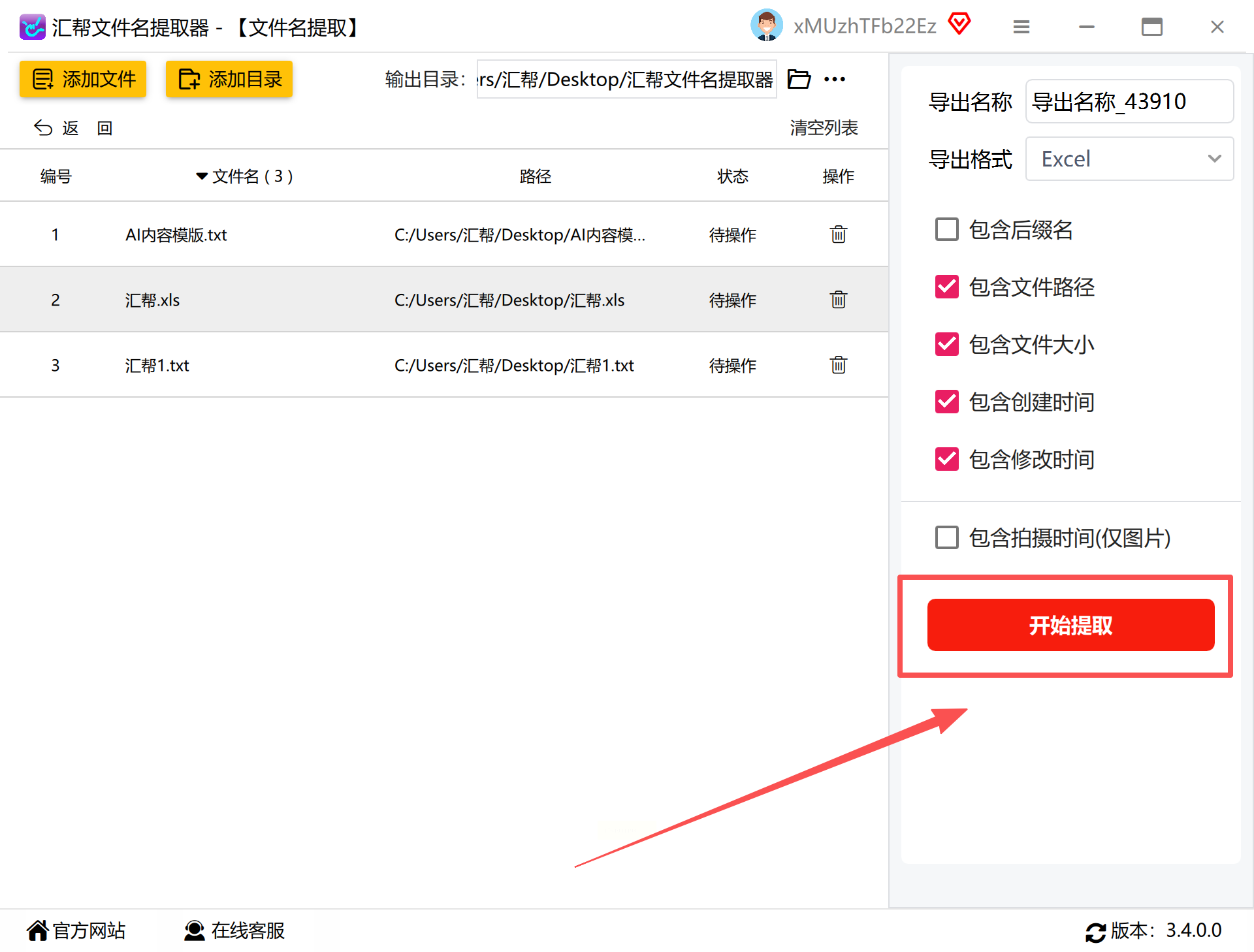
Task: Click the 添加文件 button
Action: [x=83, y=80]
